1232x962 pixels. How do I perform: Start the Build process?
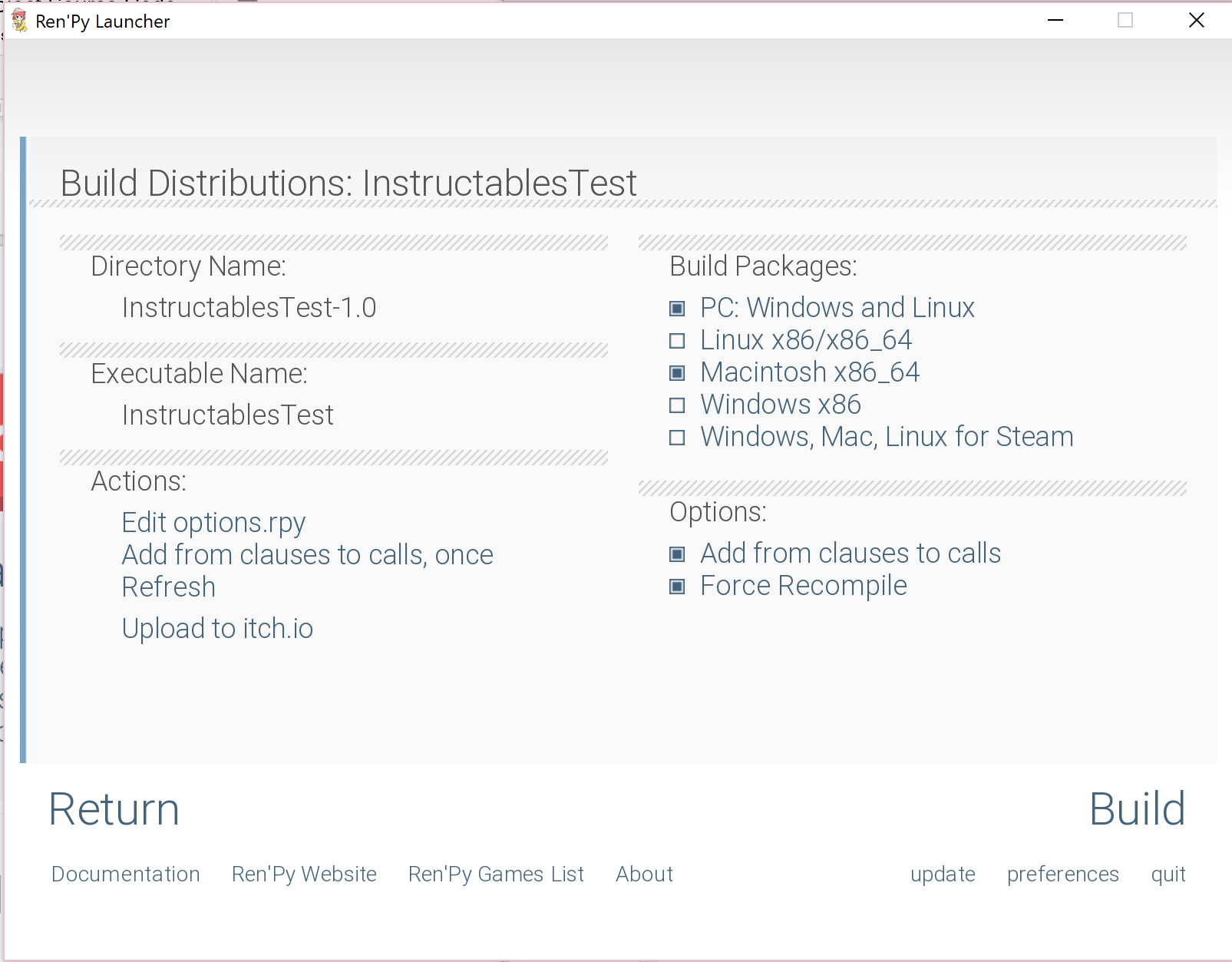1138,808
